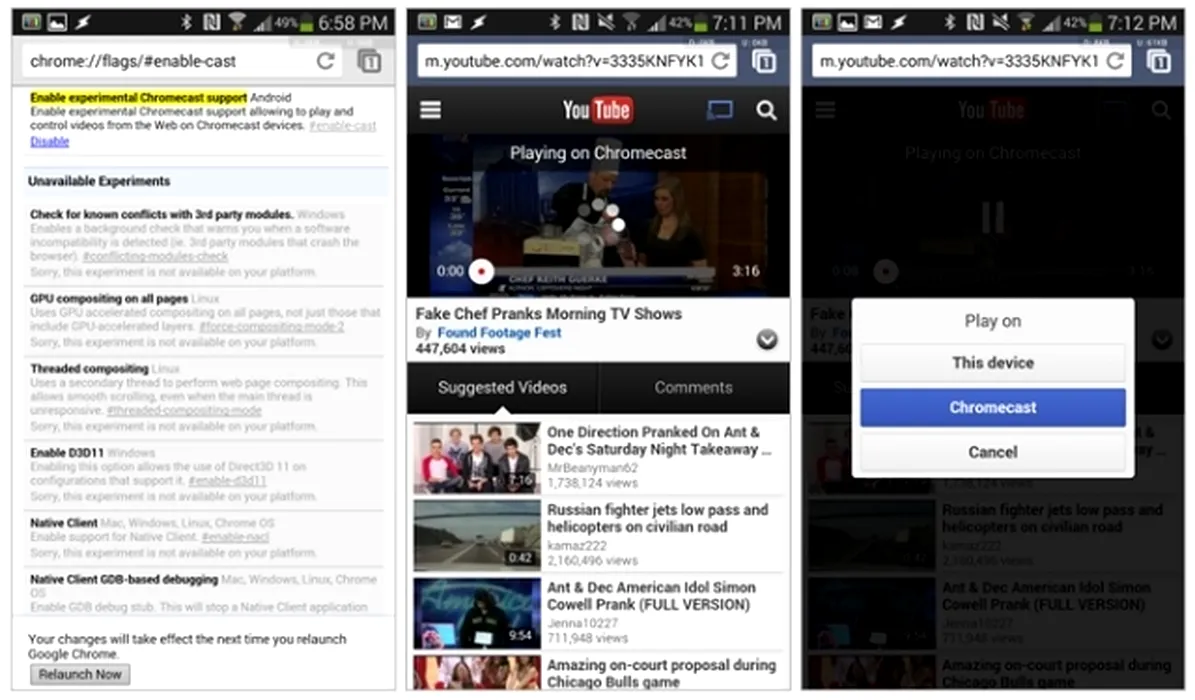Click the Relaunch Now button

click(80, 674)
